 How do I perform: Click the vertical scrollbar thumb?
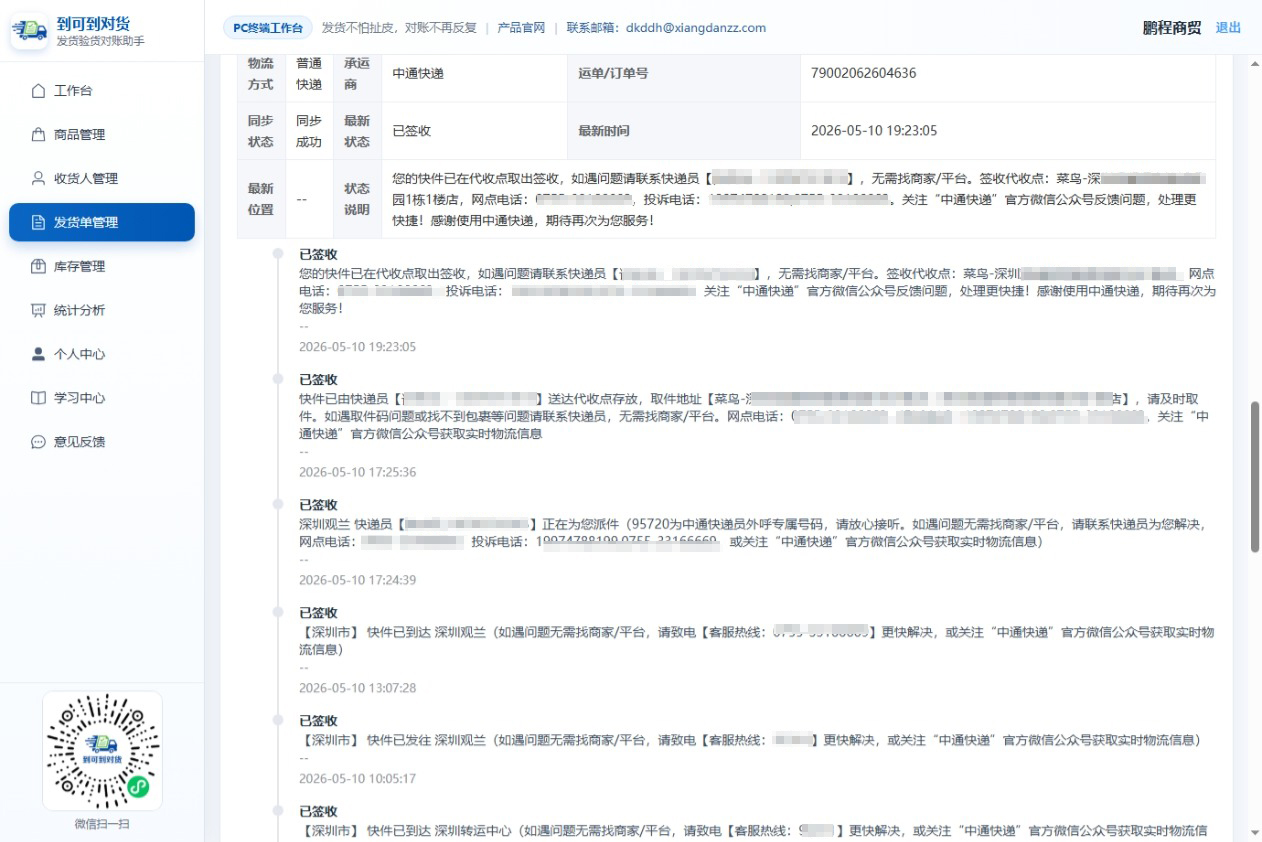click(1255, 477)
